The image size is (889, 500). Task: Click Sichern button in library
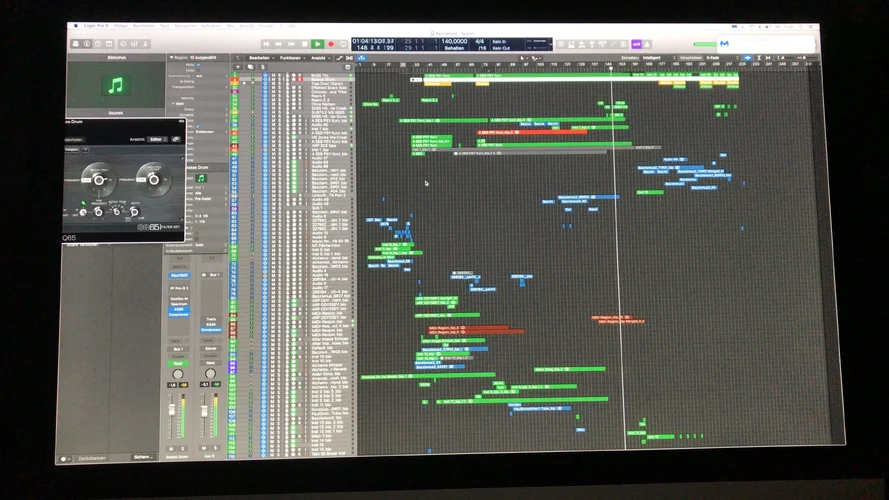coord(142,457)
